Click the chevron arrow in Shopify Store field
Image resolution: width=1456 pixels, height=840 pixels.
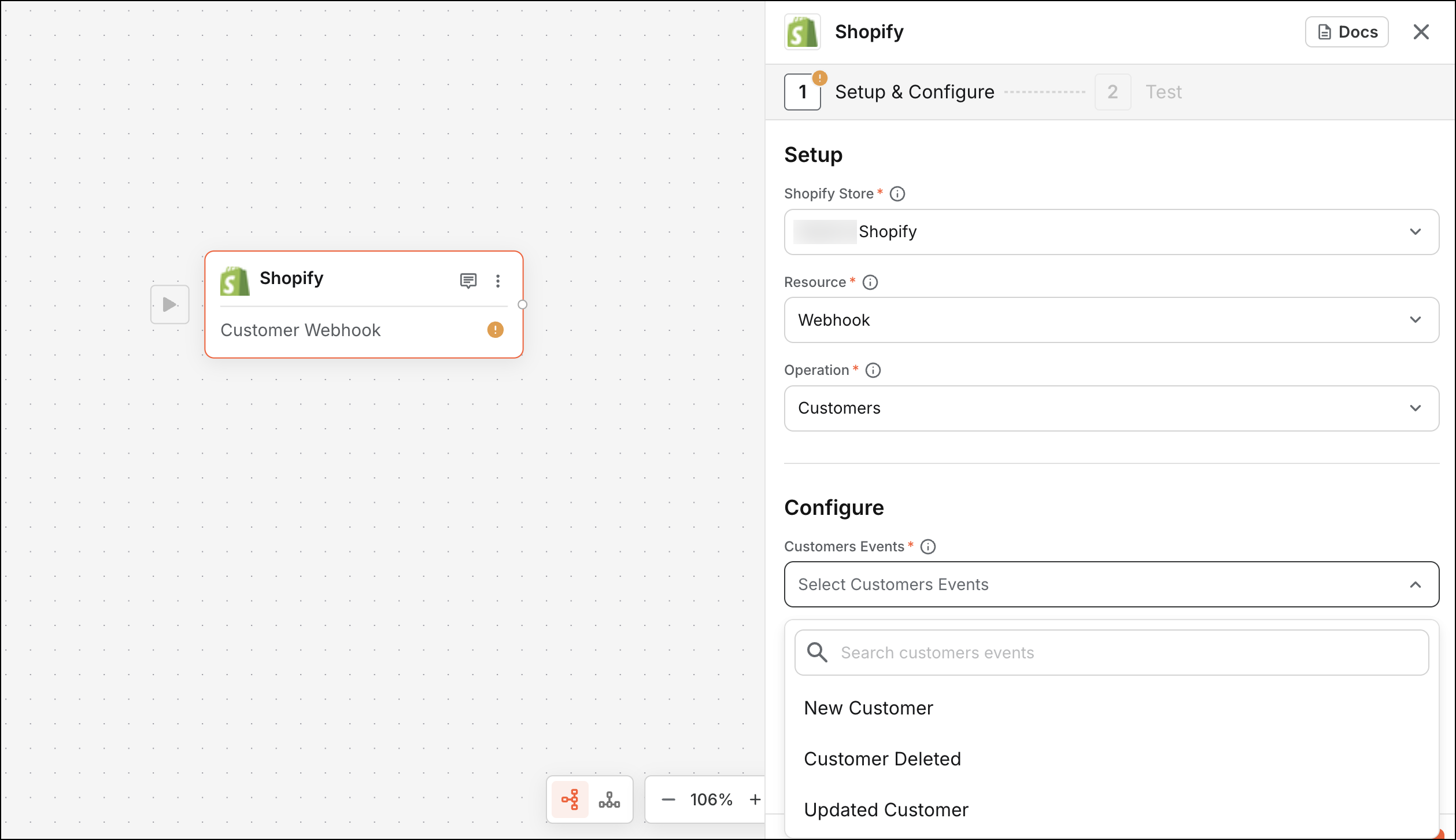pos(1416,232)
